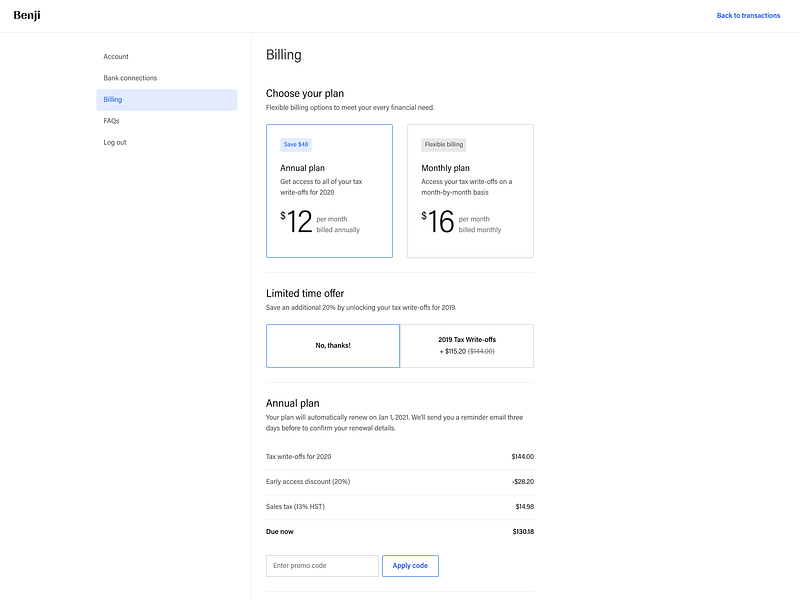Click the $144.00 amount
The width and height of the screenshot is (800, 600).
(x=522, y=457)
